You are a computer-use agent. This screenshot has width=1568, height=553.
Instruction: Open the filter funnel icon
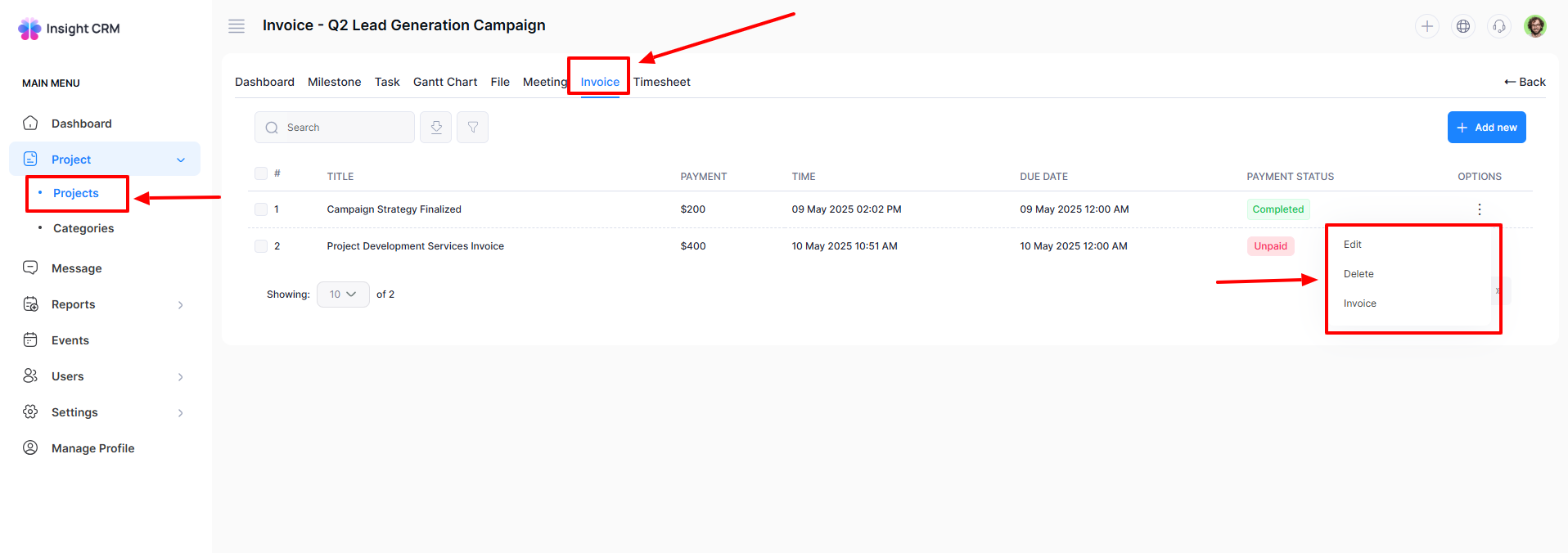pos(472,128)
